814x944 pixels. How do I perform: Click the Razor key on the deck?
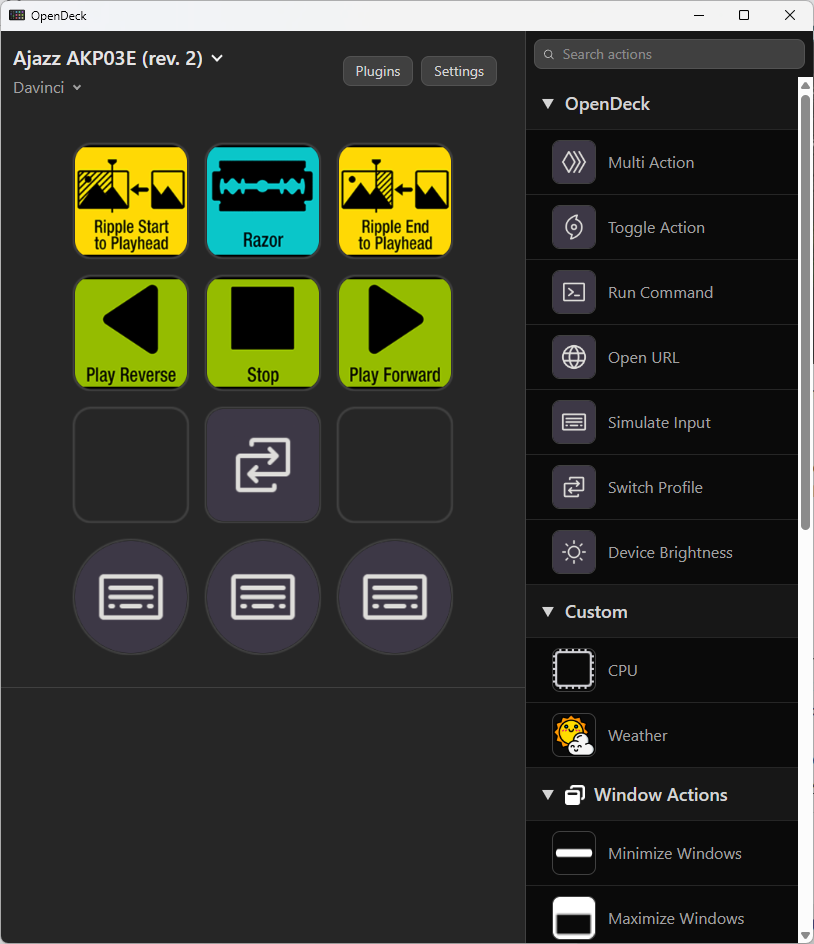(x=263, y=200)
